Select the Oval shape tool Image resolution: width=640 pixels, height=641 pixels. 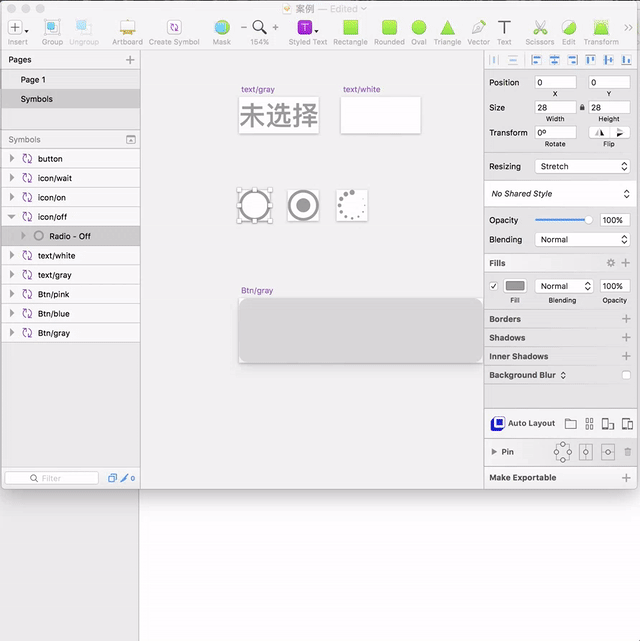click(x=418, y=27)
